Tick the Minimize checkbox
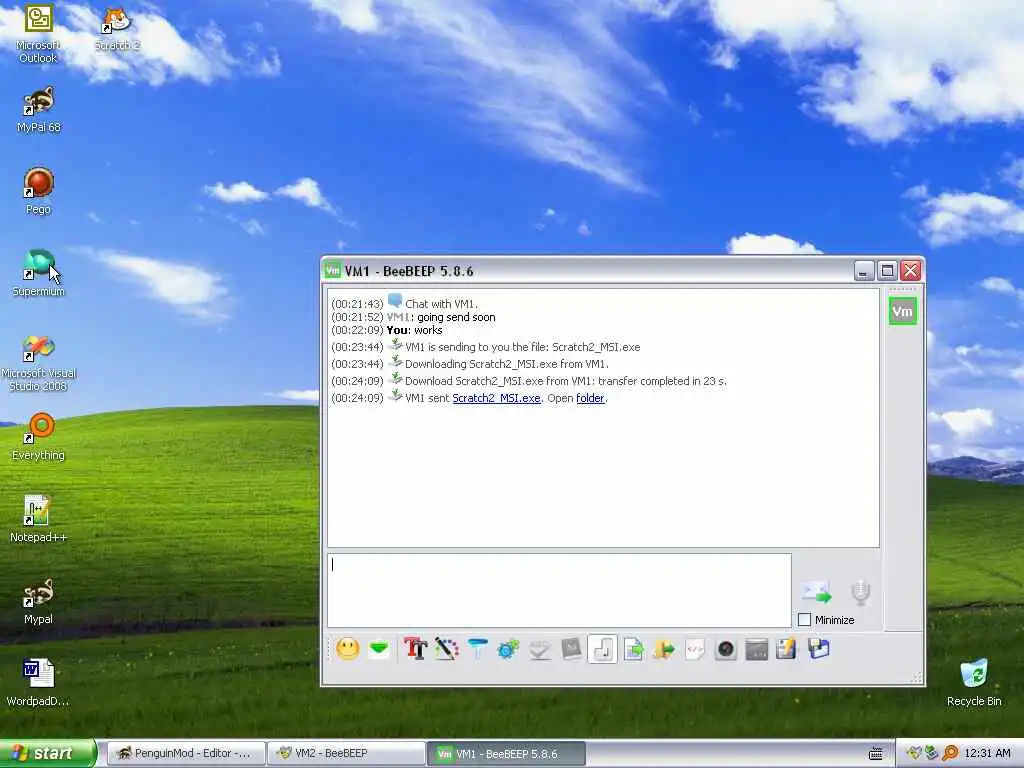This screenshot has height=768, width=1024. (x=805, y=620)
